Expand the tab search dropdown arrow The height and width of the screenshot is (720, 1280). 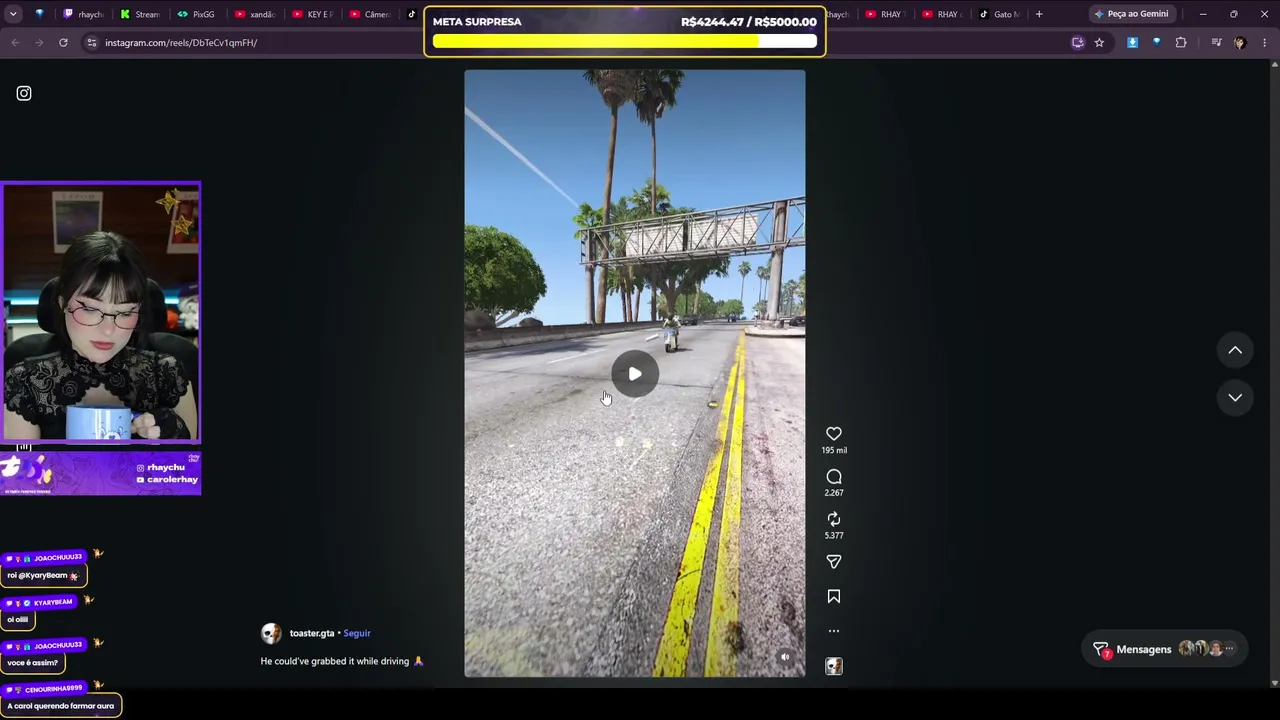pos(15,14)
